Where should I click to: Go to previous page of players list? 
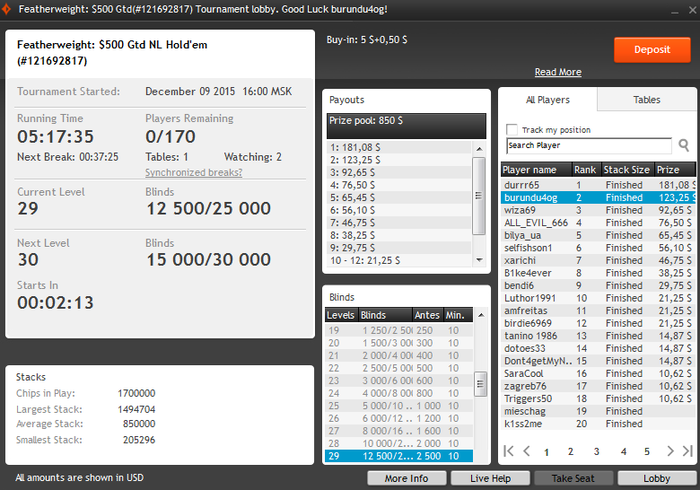tap(527, 451)
